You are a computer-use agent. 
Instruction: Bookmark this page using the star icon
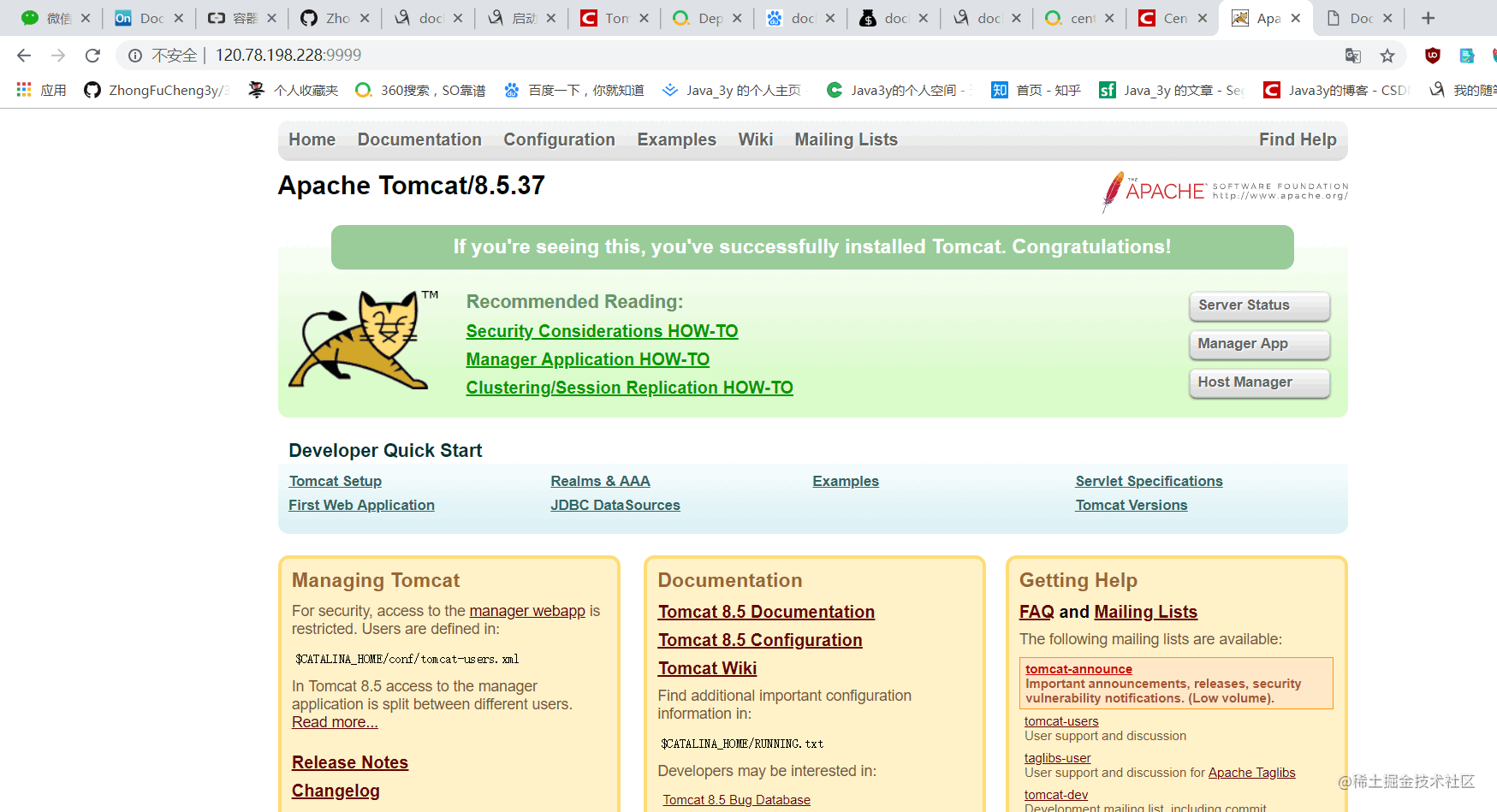click(x=1387, y=55)
